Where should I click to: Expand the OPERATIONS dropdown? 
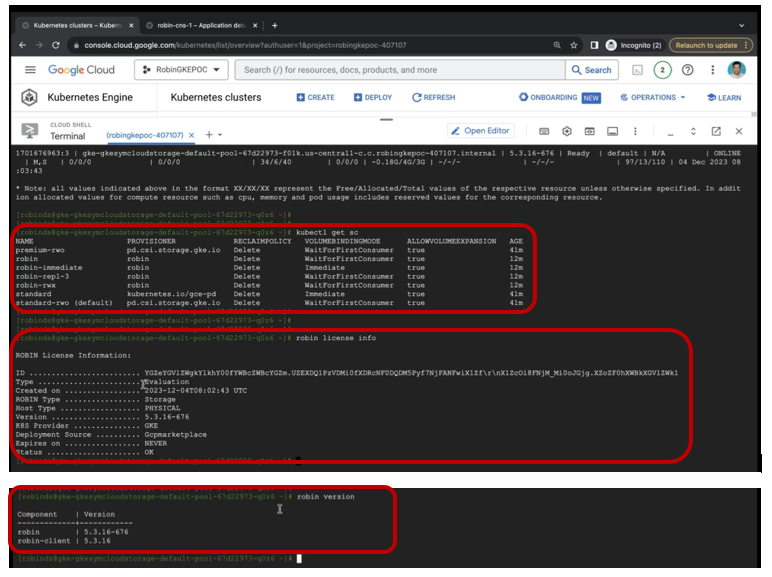pos(652,97)
